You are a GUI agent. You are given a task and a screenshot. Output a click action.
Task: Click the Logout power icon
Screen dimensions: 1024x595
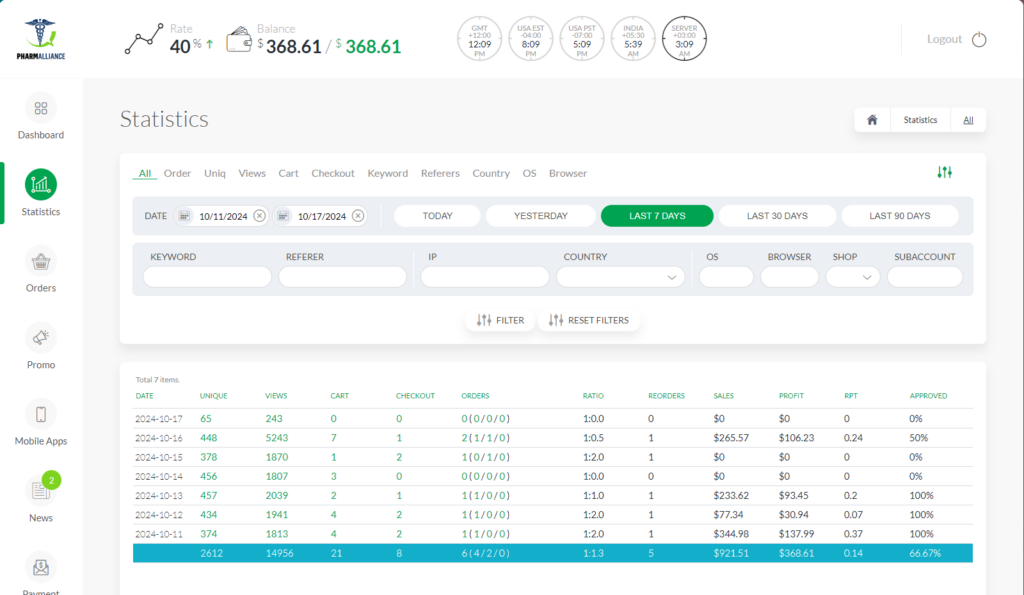point(979,39)
